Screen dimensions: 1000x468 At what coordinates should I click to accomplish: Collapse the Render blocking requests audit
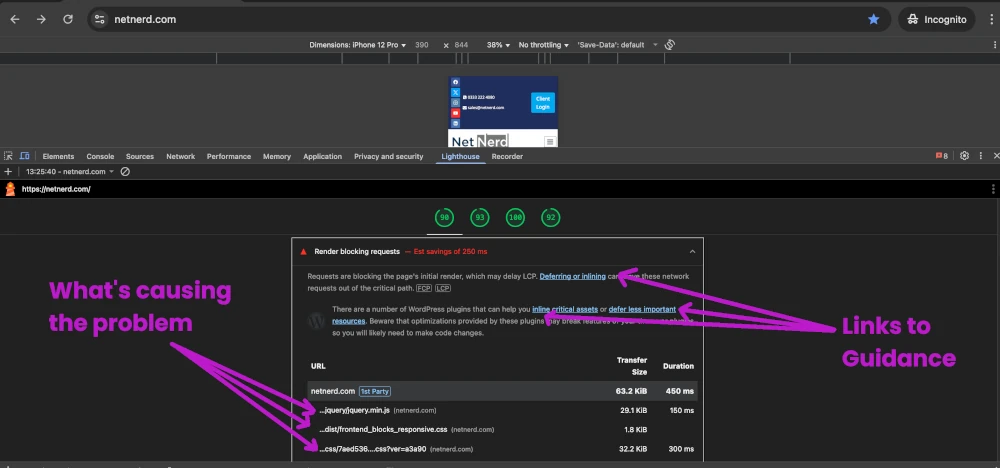(692, 252)
